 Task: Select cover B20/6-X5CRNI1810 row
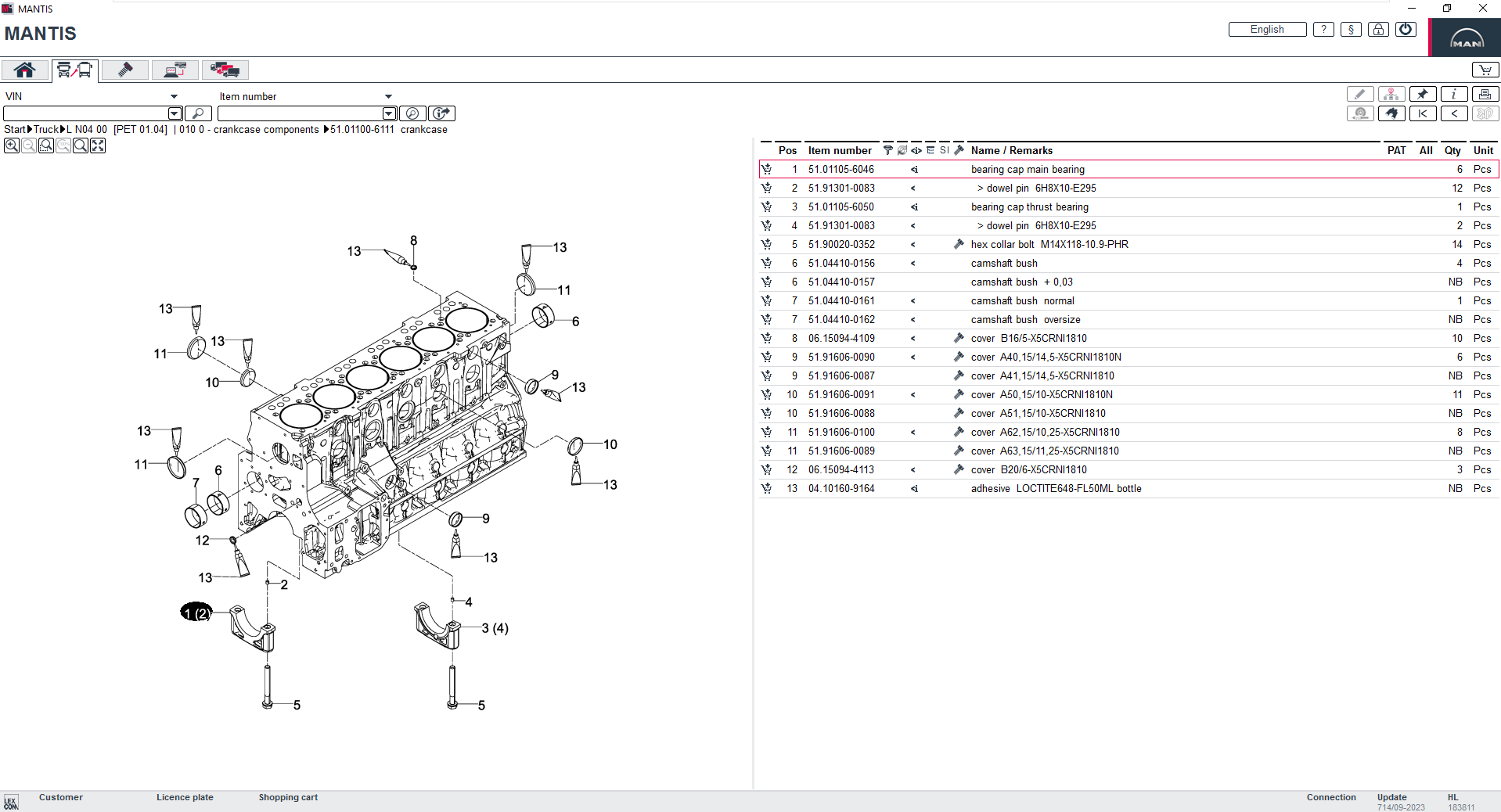pyautogui.click(x=1128, y=470)
